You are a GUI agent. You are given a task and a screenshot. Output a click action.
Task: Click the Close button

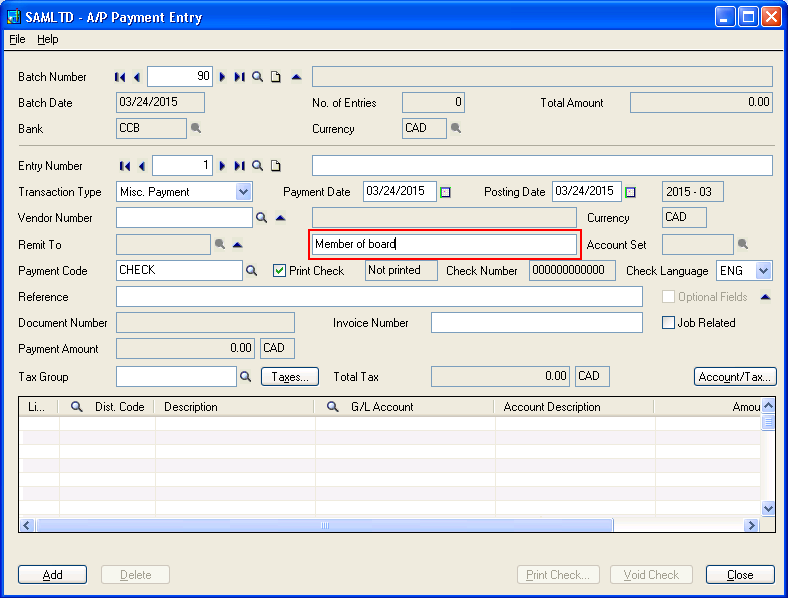740,574
